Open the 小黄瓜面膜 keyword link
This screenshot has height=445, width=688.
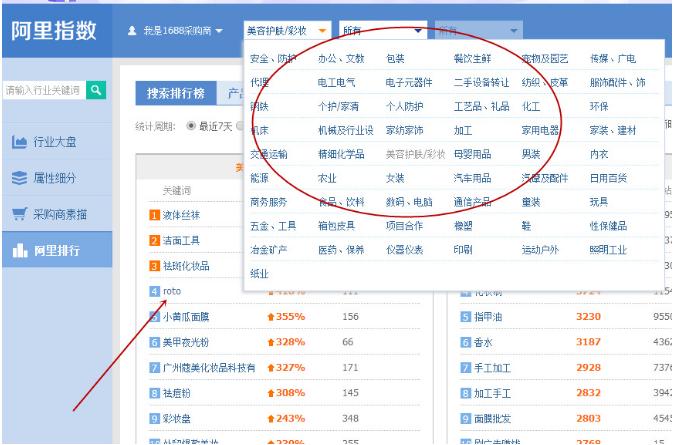click(x=186, y=317)
